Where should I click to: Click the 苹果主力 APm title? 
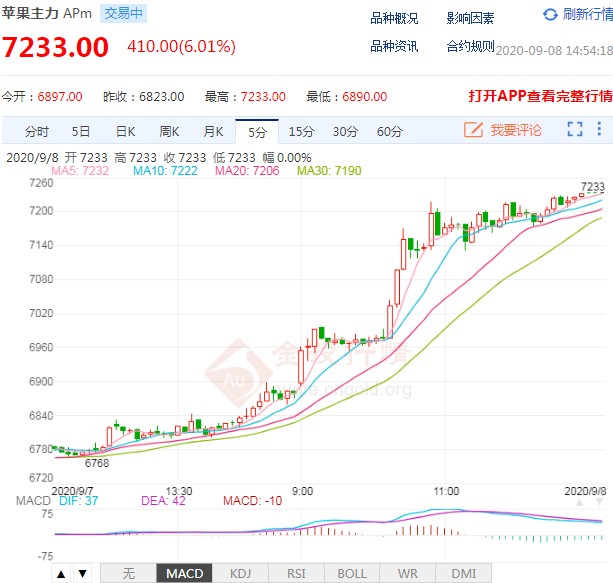point(47,13)
